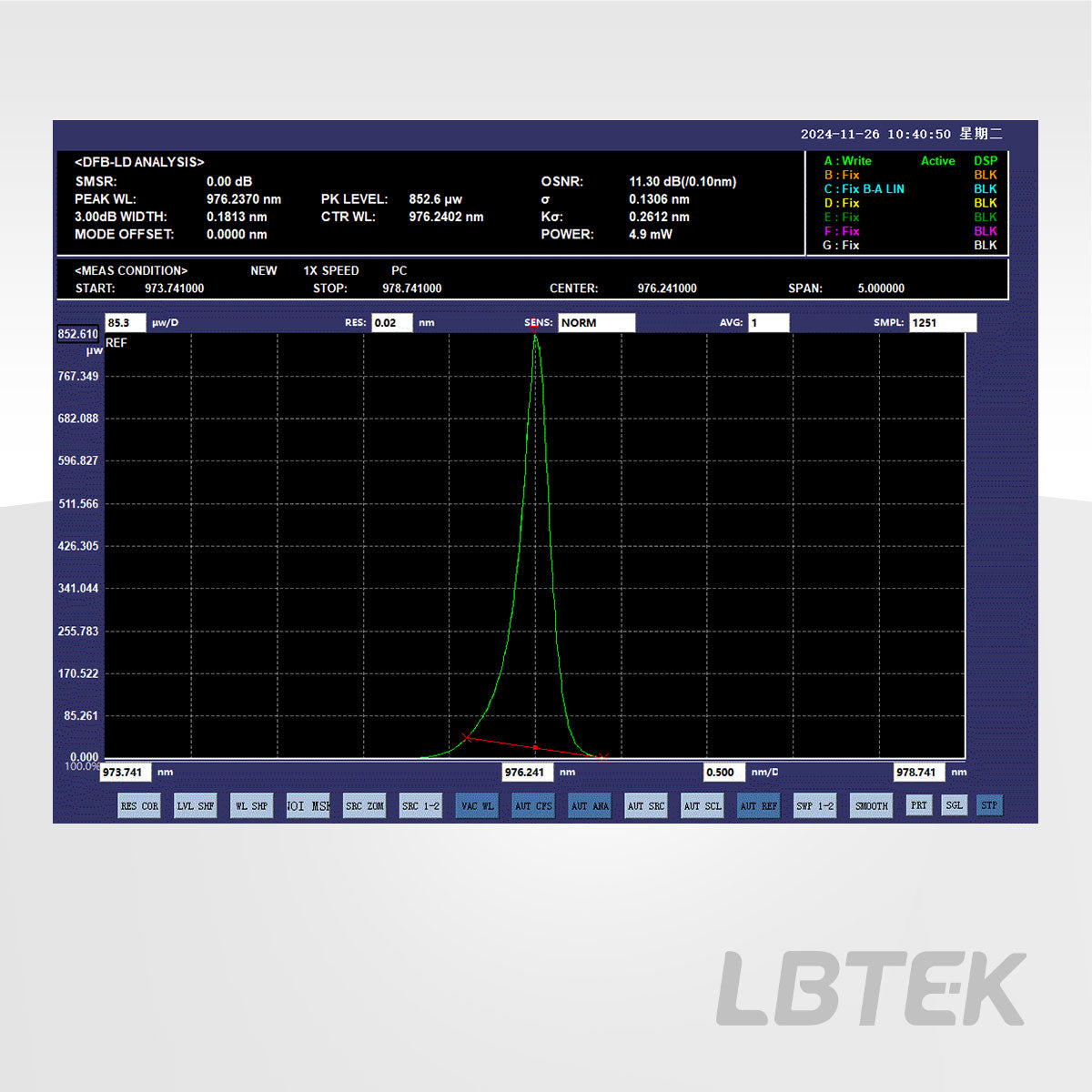Click the WL SHF button

(x=252, y=805)
